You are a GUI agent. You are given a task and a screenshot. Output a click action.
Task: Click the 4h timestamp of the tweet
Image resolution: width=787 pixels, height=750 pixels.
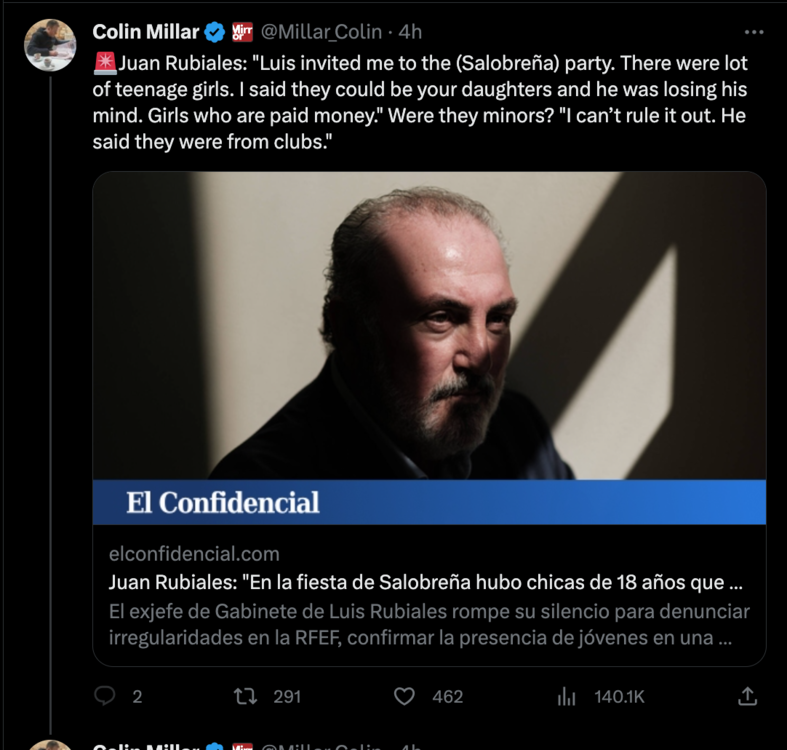(x=411, y=32)
